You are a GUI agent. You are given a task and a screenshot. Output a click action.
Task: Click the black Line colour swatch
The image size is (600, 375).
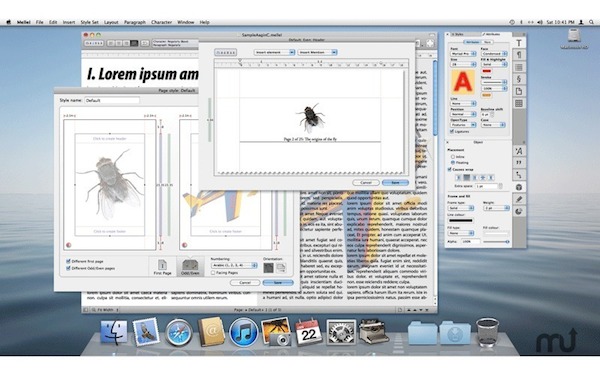[x=460, y=220]
